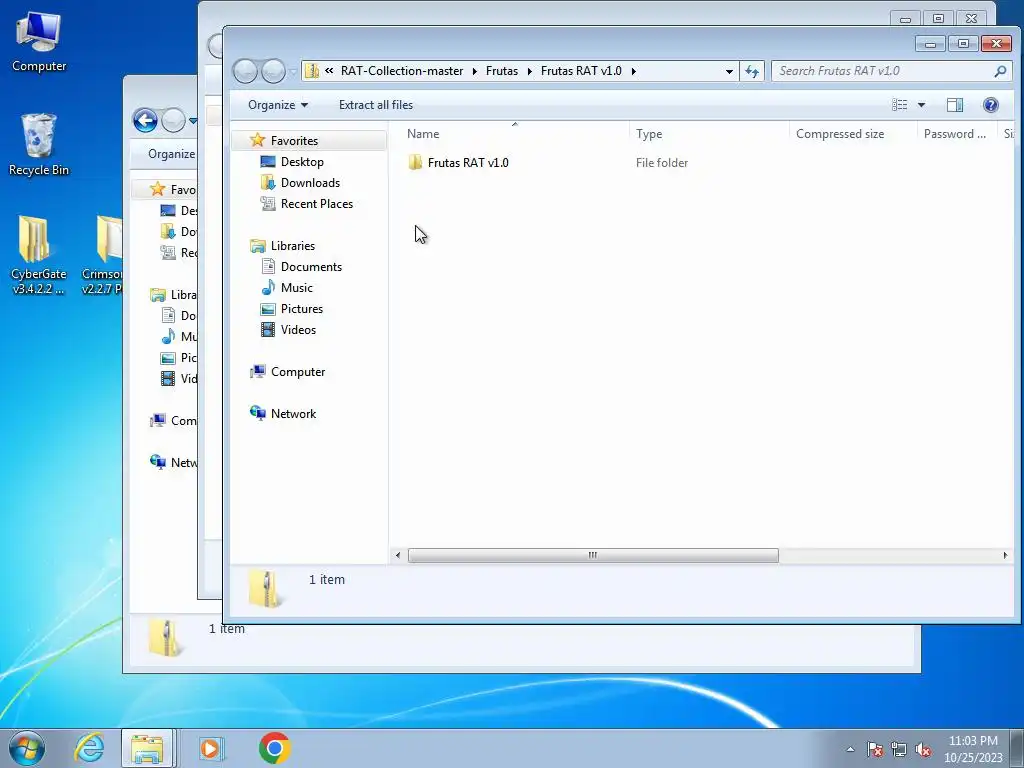Image resolution: width=1024 pixels, height=768 pixels.
Task: Open Documents library in sidebar
Action: point(311,266)
